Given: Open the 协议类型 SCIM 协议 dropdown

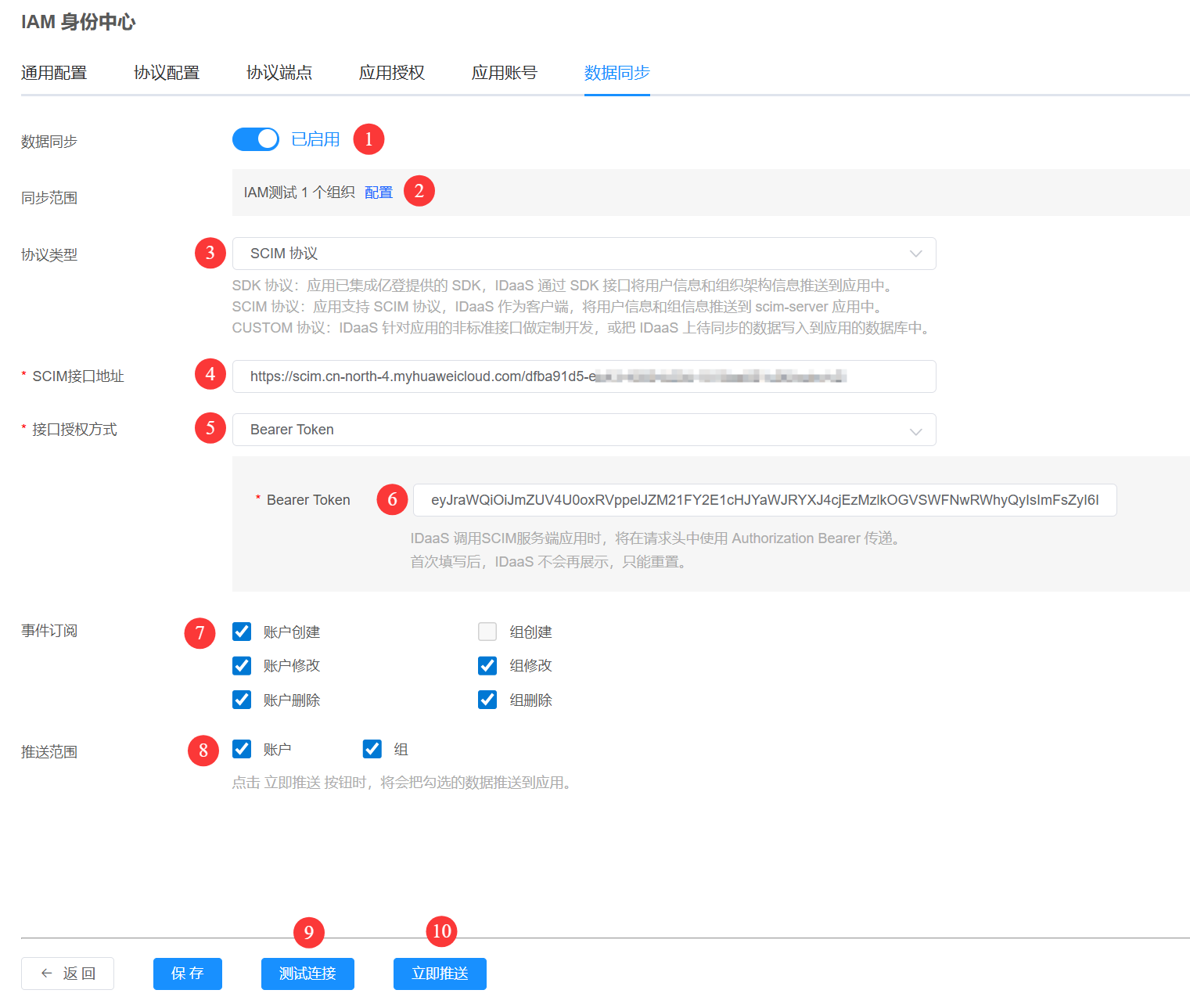Looking at the screenshot, I should click(583, 254).
